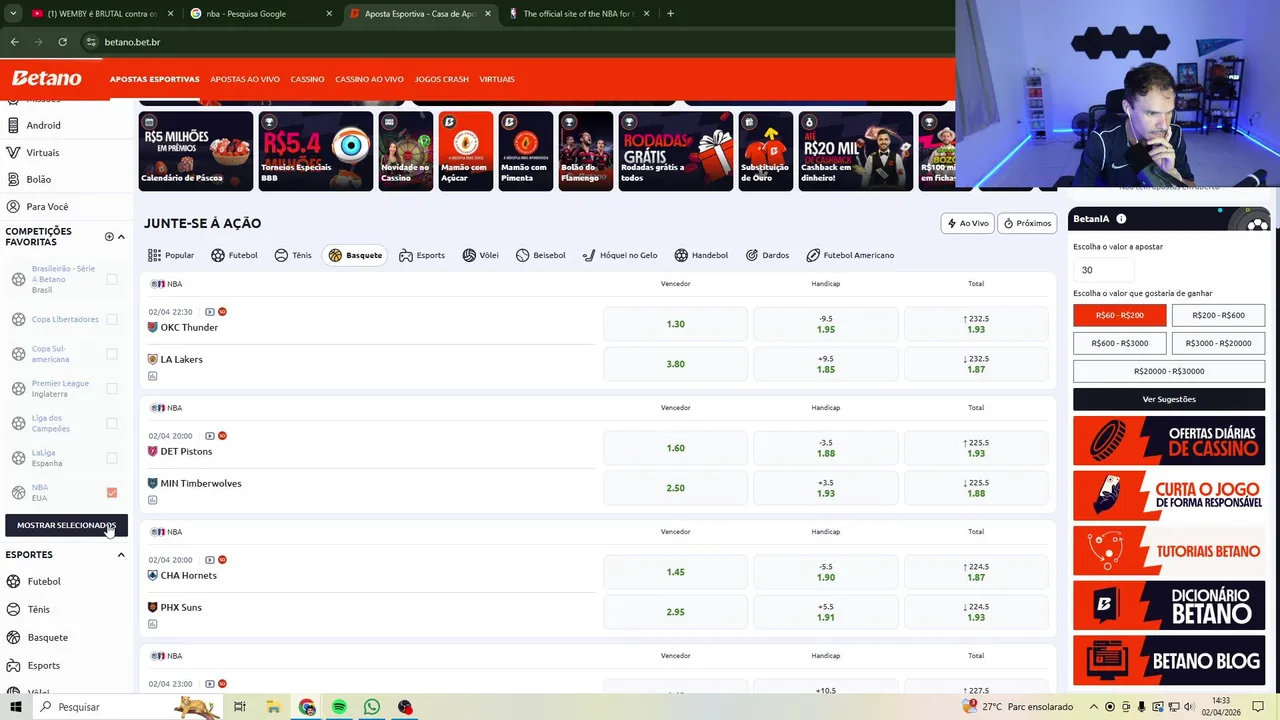Open Apostas Esportivas menu
The height and width of the screenshot is (720, 1280).
[155, 79]
